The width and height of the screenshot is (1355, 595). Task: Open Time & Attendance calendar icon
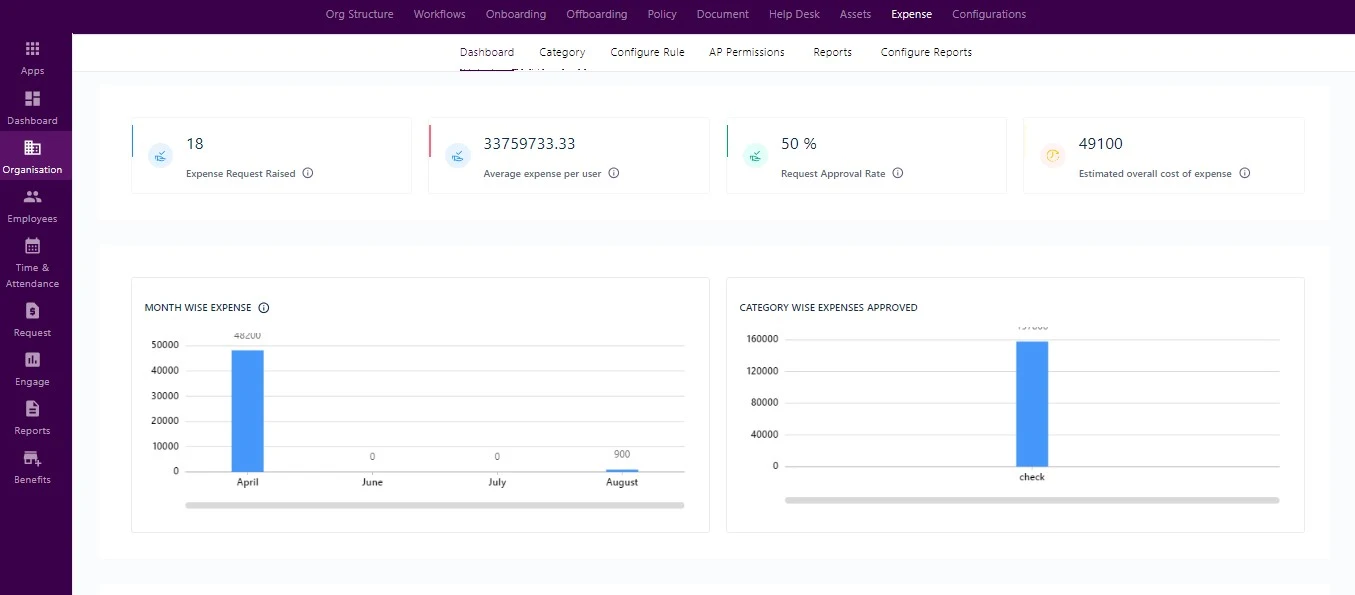pyautogui.click(x=32, y=246)
